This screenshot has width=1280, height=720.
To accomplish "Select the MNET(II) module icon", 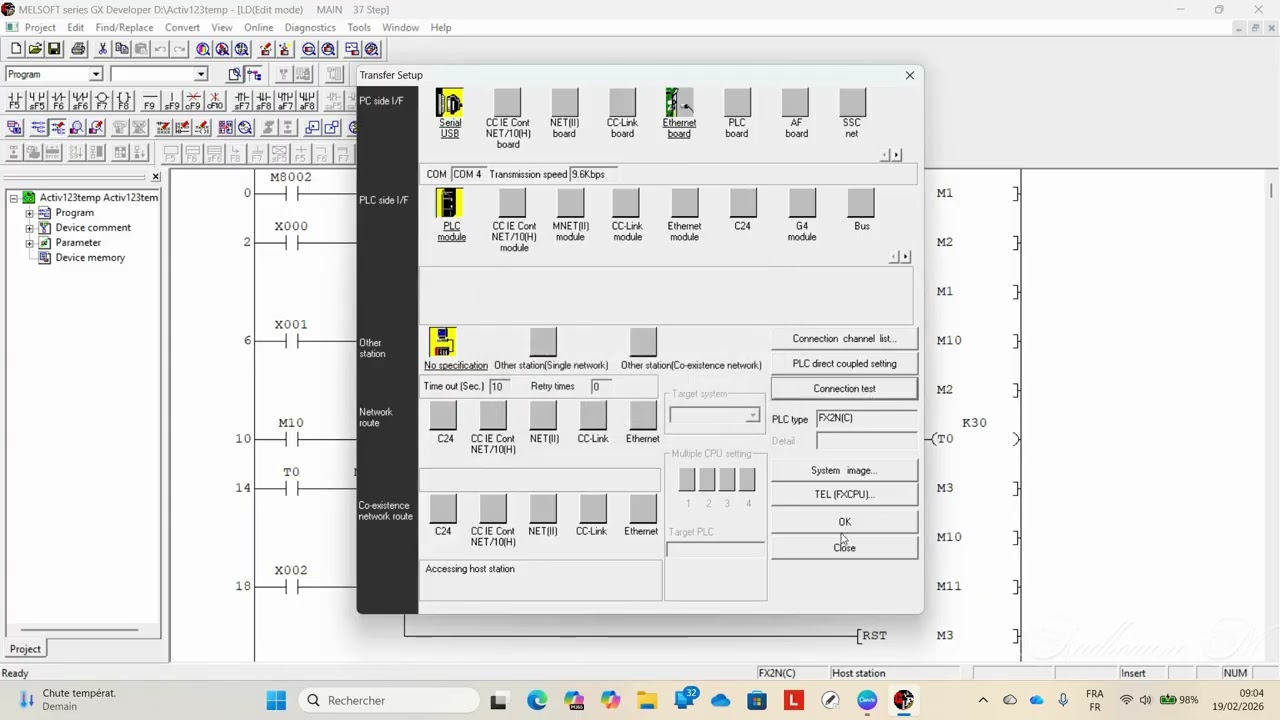I will (570, 203).
